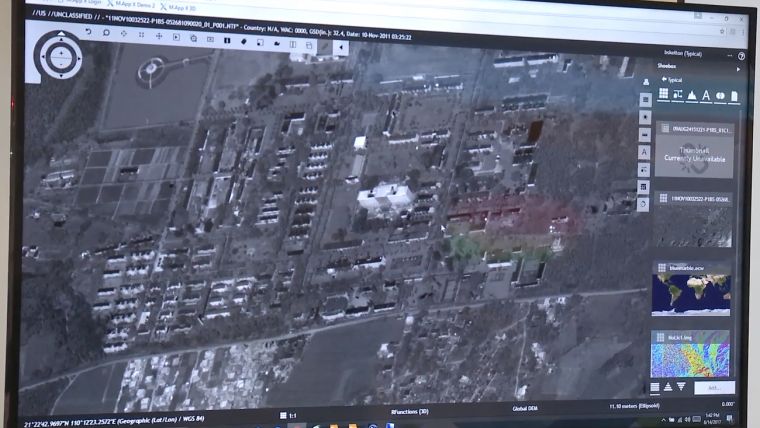Click the '11.10 meters (Ellipsoid)' elevation readout
Viewport: 760px width, 428px height.
pos(634,406)
